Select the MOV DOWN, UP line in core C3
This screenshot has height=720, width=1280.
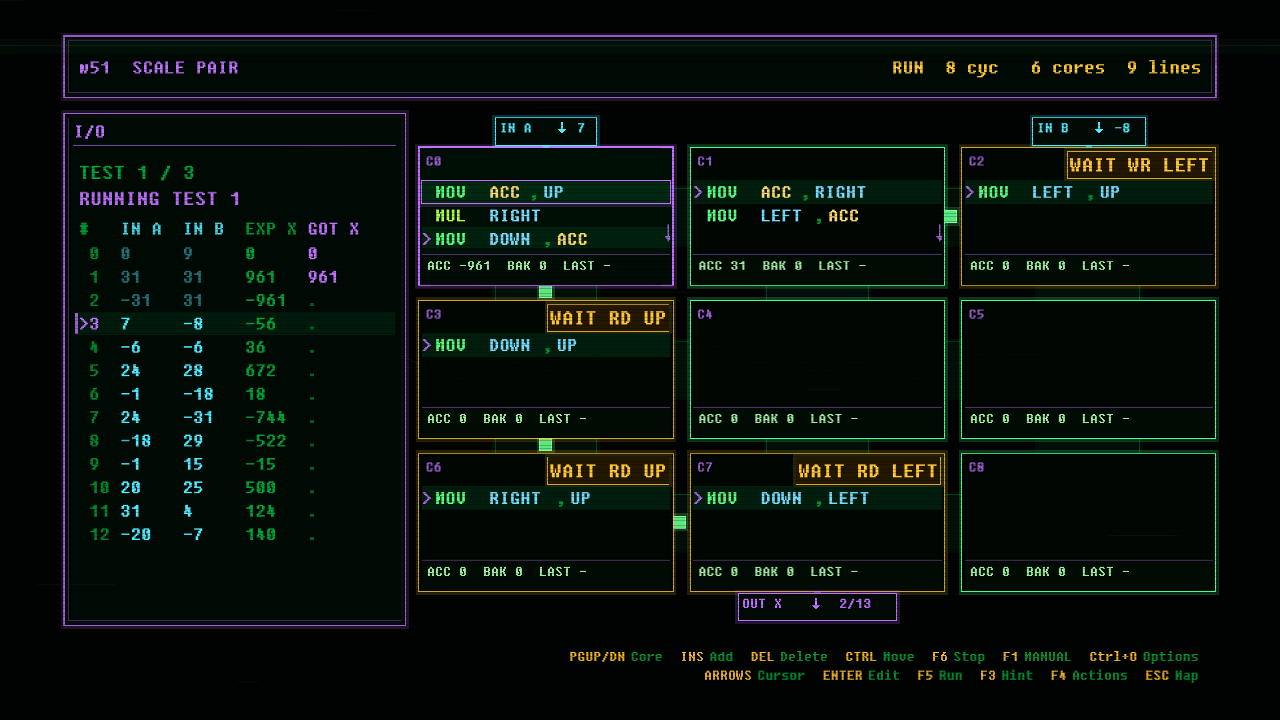pyautogui.click(x=545, y=345)
